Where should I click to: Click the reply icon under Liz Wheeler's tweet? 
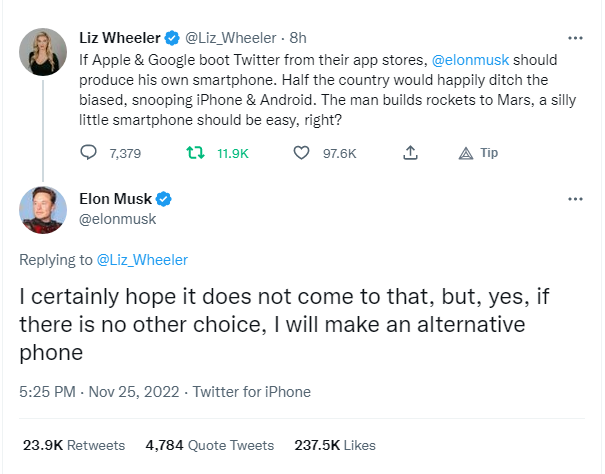90,153
